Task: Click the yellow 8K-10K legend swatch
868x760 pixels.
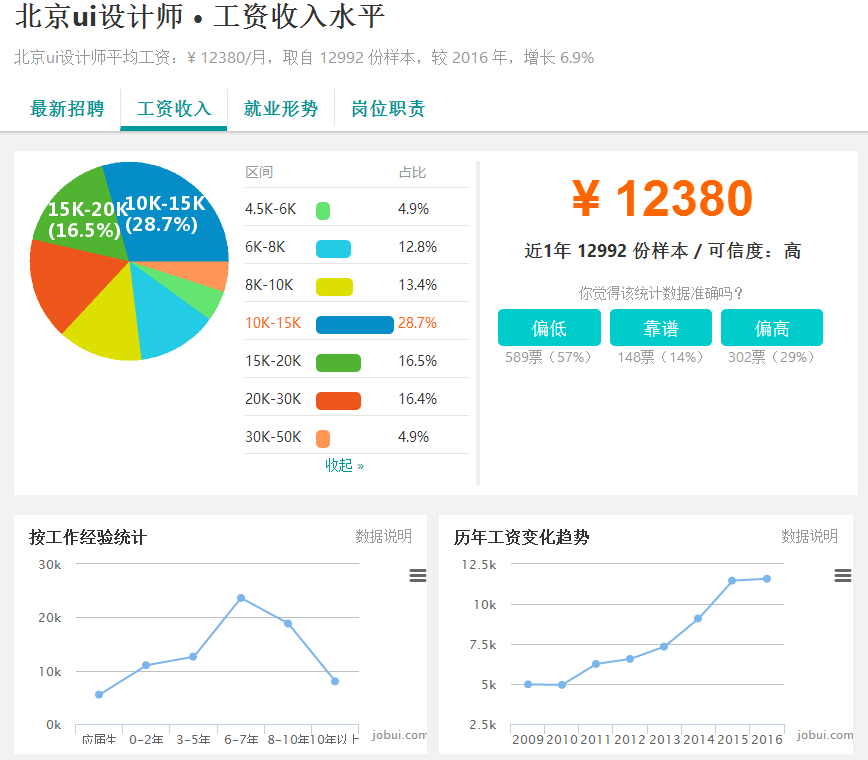Action: pyautogui.click(x=334, y=287)
